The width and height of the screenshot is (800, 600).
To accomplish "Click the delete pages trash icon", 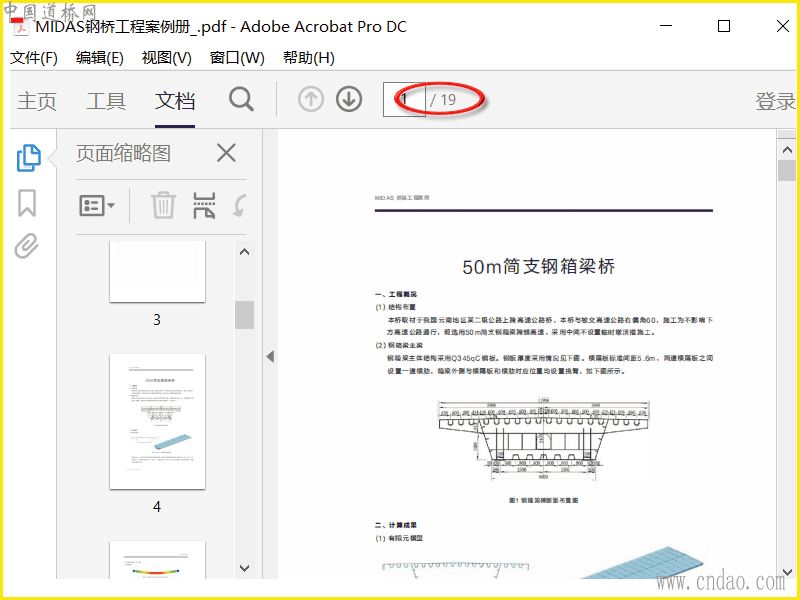I will (163, 206).
